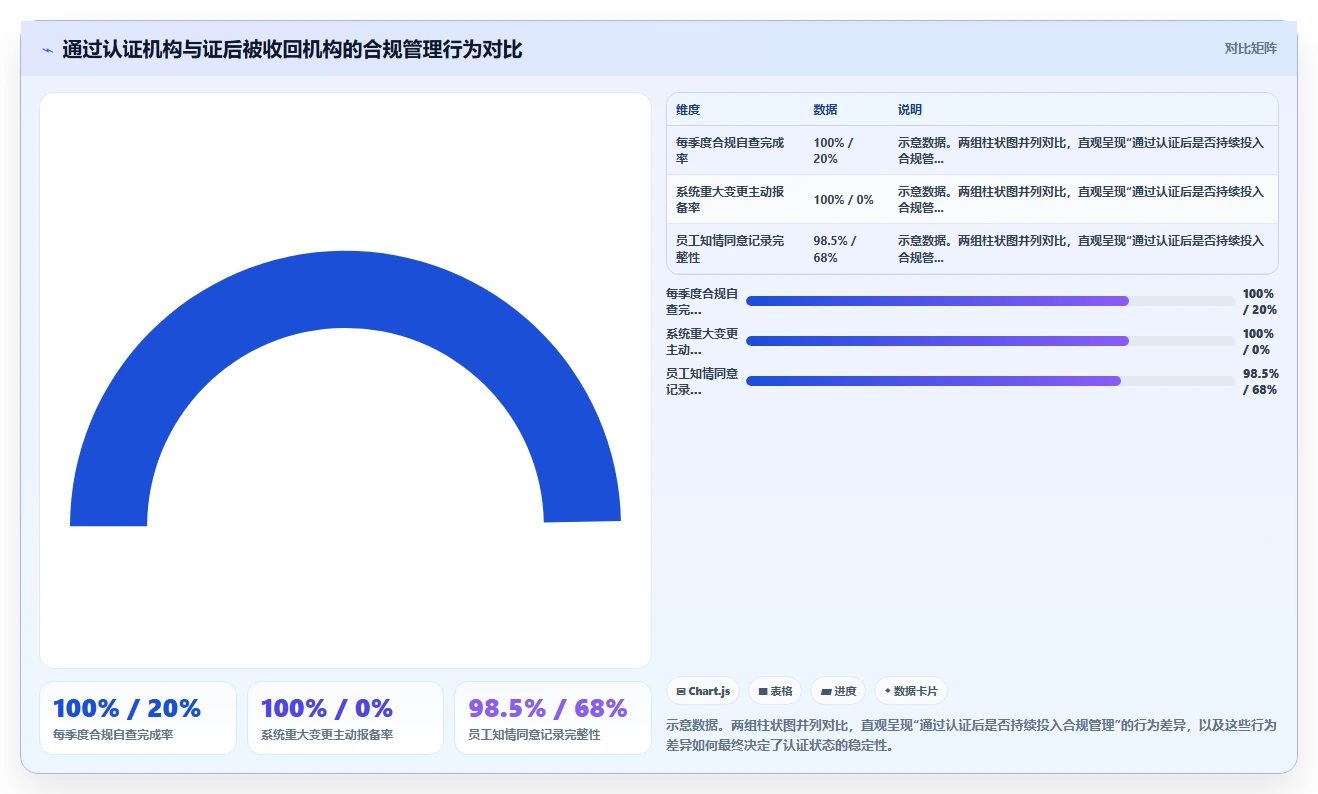Click the dashboard title 通过认证机构与证后被收回机构
1318x794 pixels.
(292, 49)
